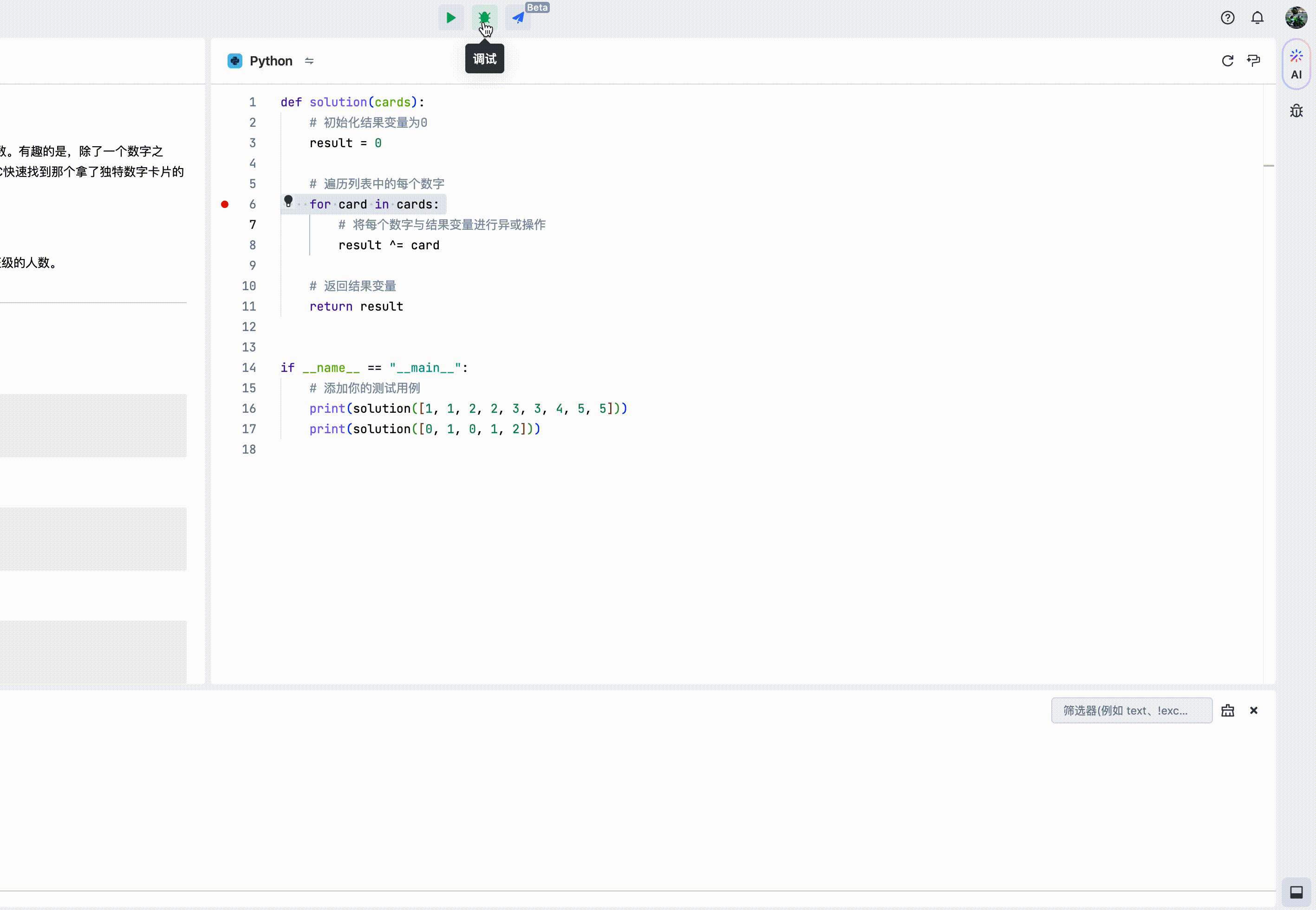Remove the breakpoint on line 6

(225, 204)
